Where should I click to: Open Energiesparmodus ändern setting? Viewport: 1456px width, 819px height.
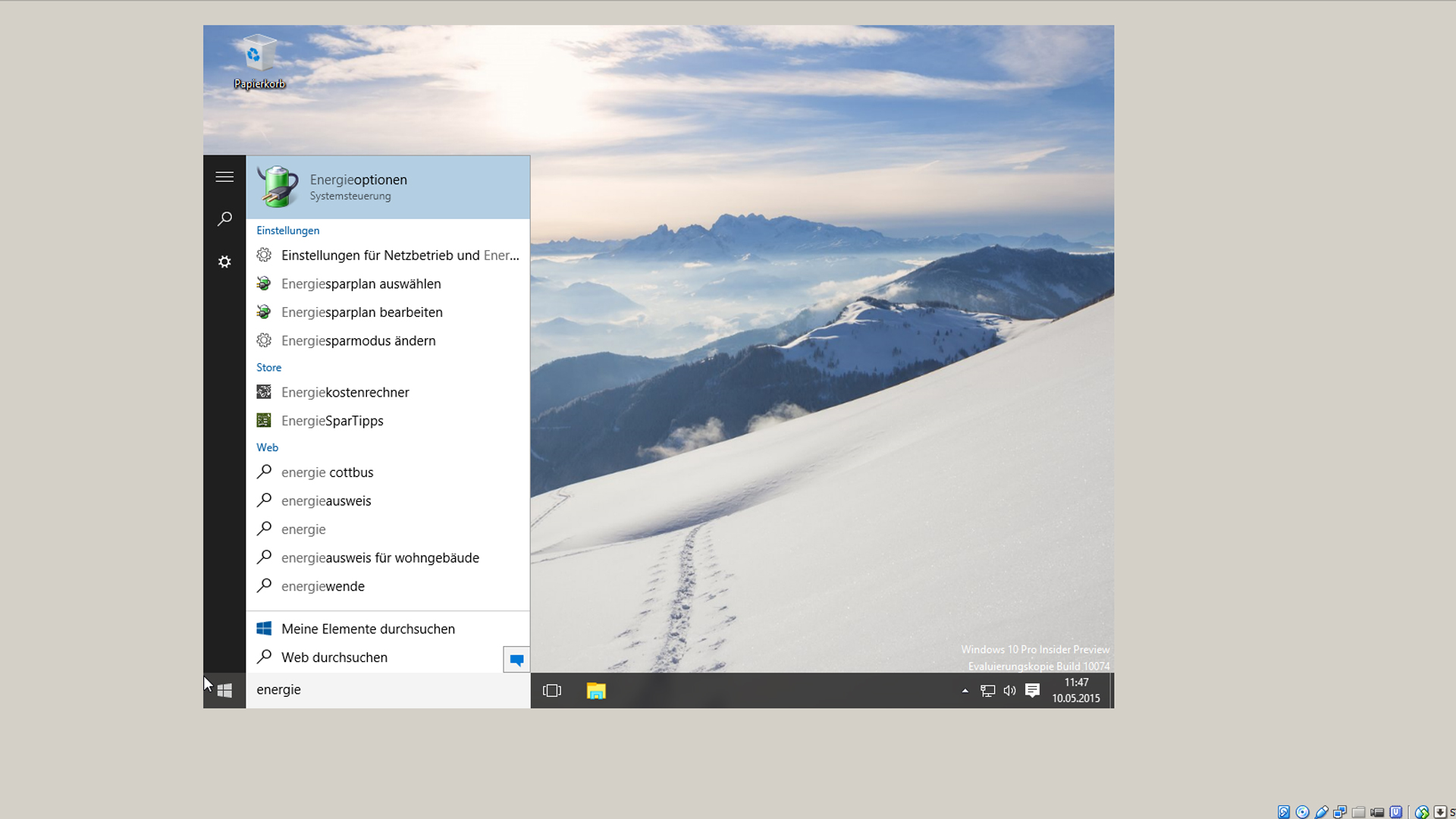(388, 340)
